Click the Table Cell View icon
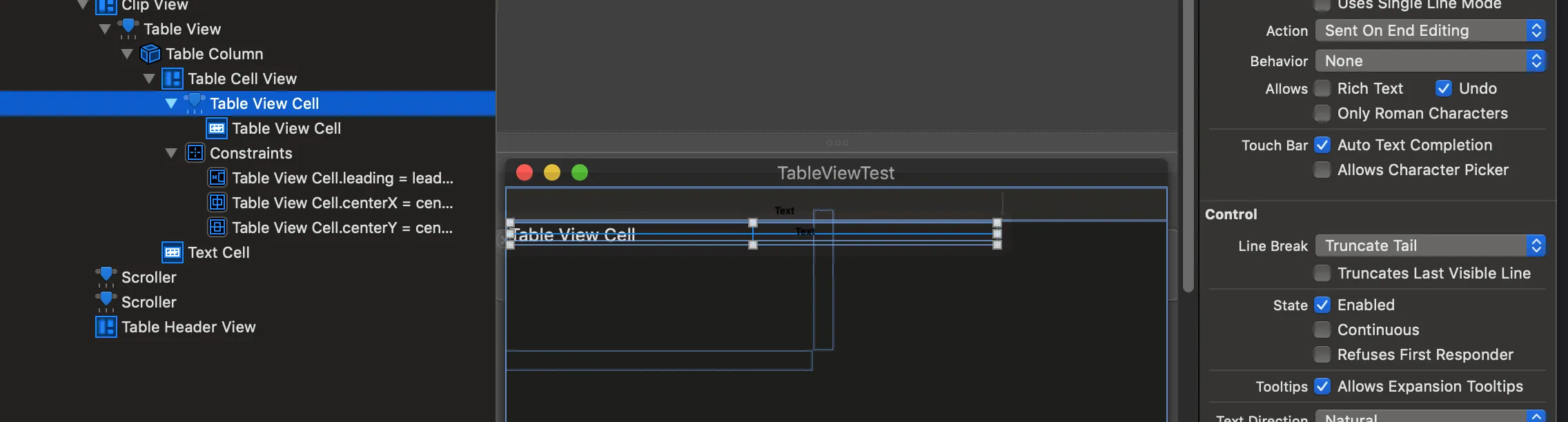The height and width of the screenshot is (422, 1568). [172, 79]
